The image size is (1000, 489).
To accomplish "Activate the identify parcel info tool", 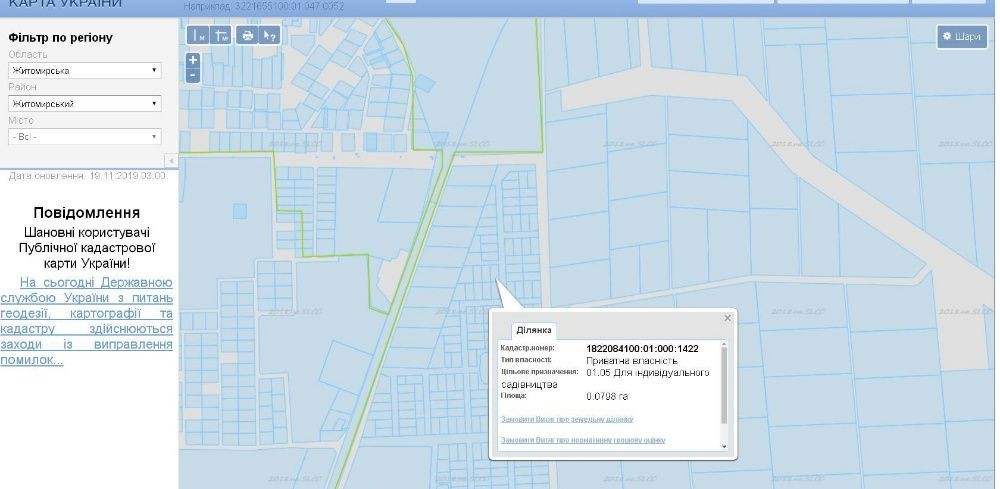I will 270,35.
